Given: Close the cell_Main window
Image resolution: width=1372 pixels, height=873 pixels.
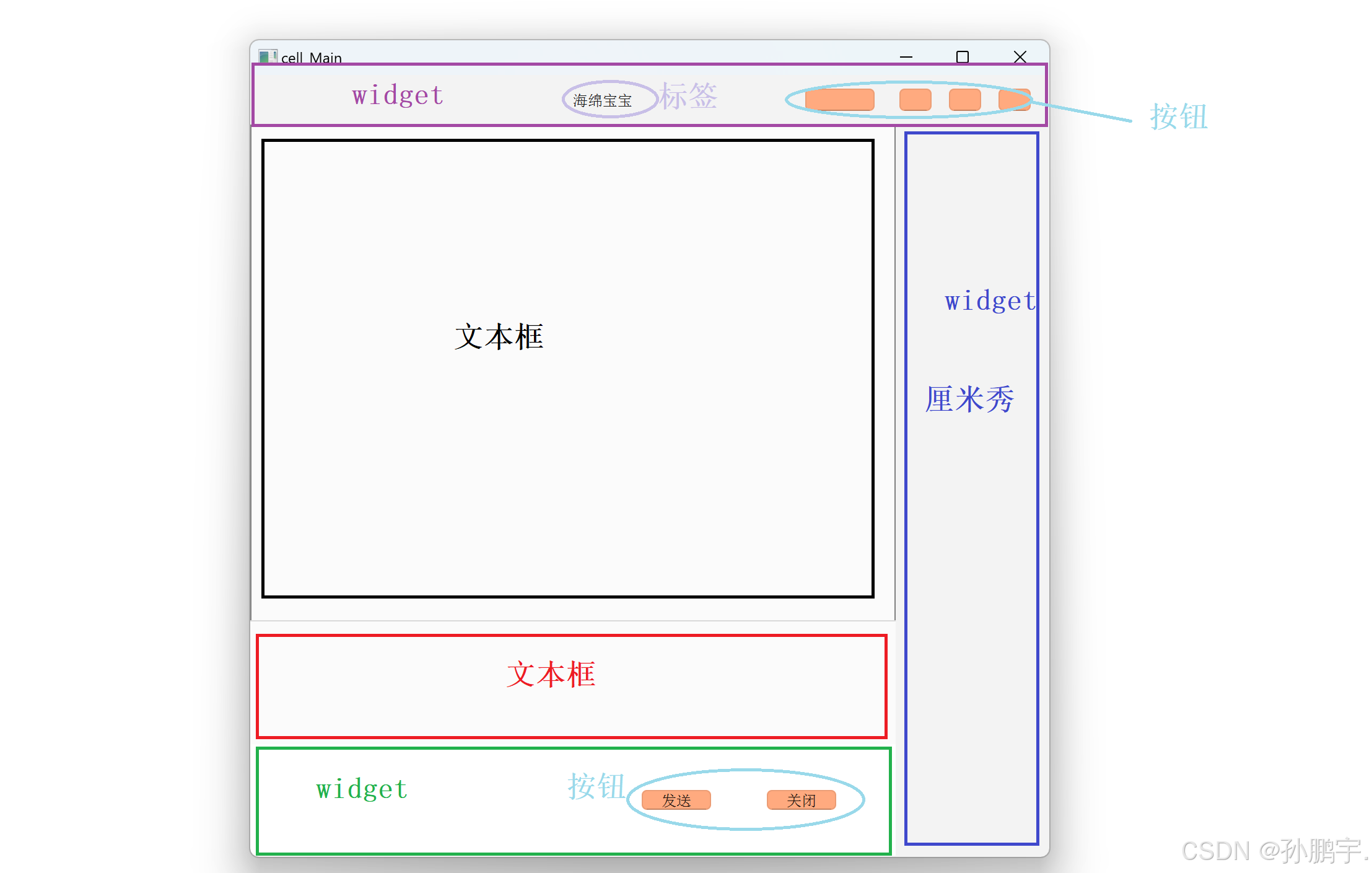Looking at the screenshot, I should point(1020,57).
